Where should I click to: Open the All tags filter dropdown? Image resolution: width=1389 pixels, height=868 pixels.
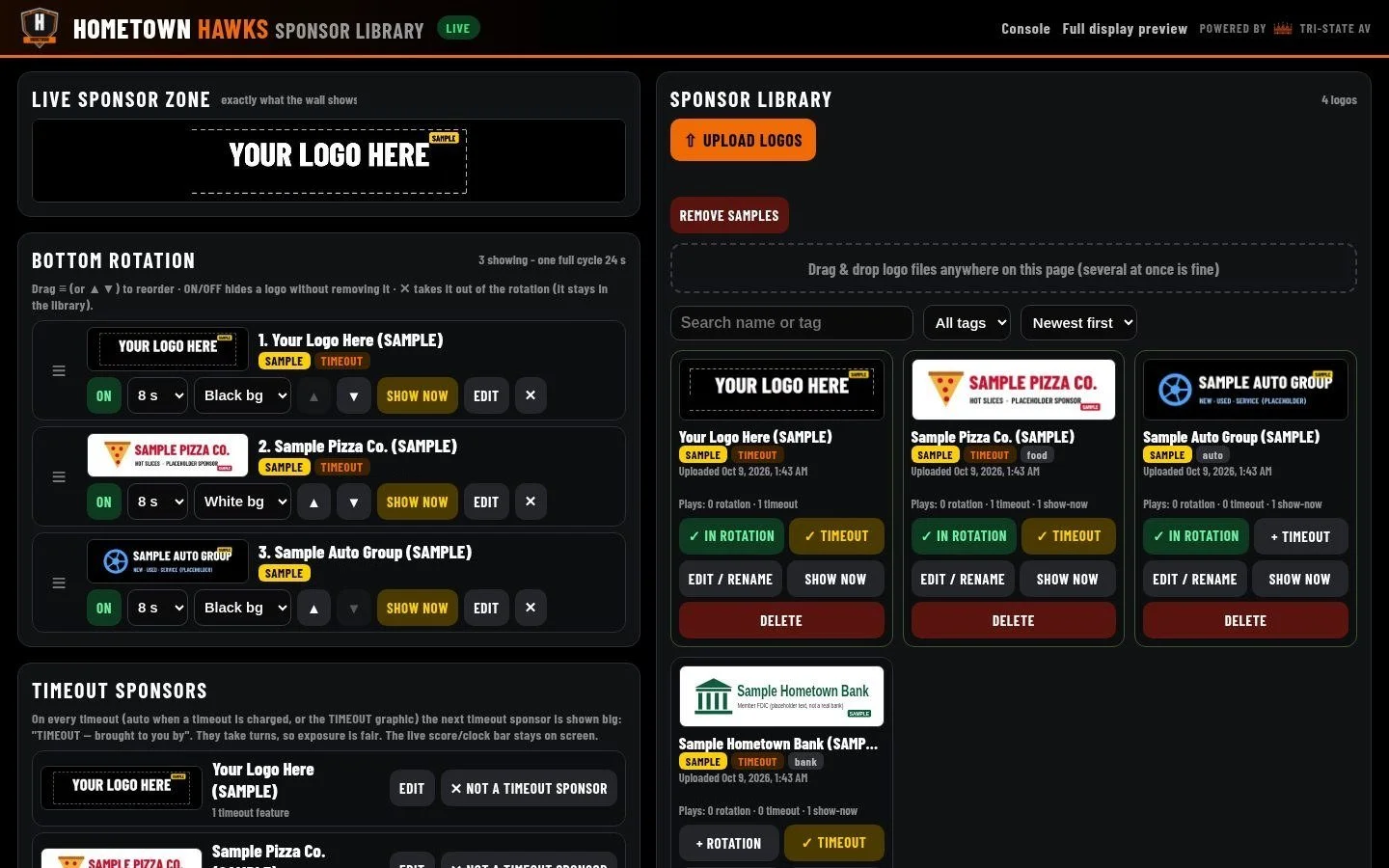[x=967, y=323]
